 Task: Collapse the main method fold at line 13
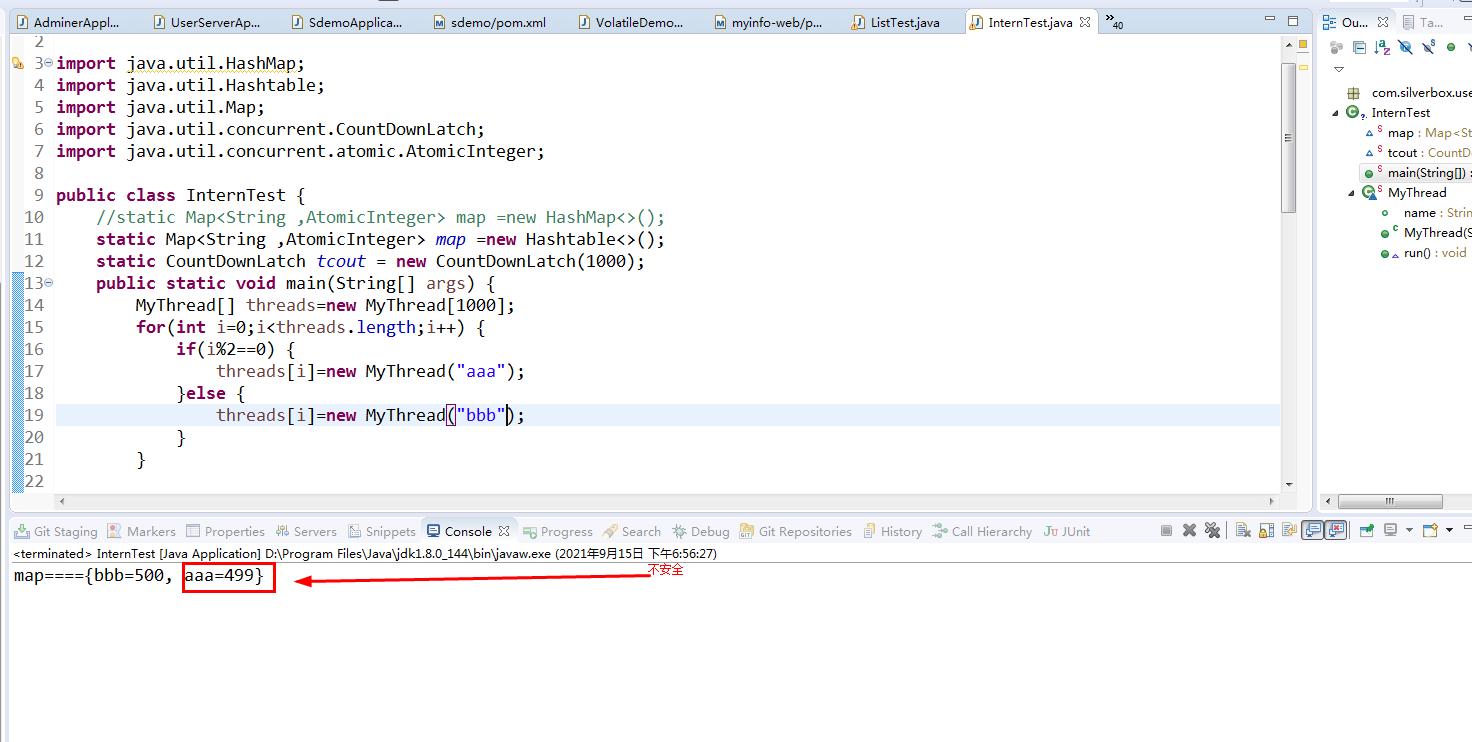tap(49, 283)
